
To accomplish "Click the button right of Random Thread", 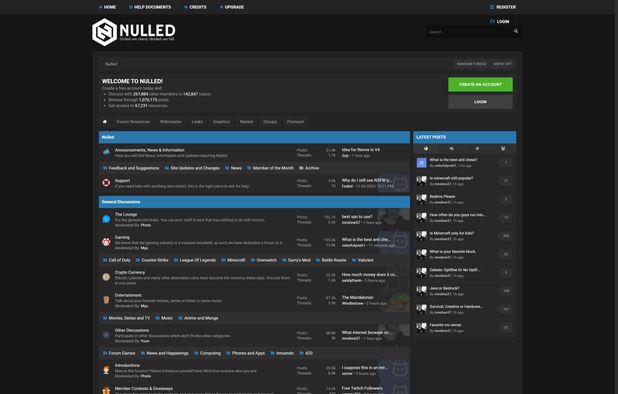I will point(502,64).
